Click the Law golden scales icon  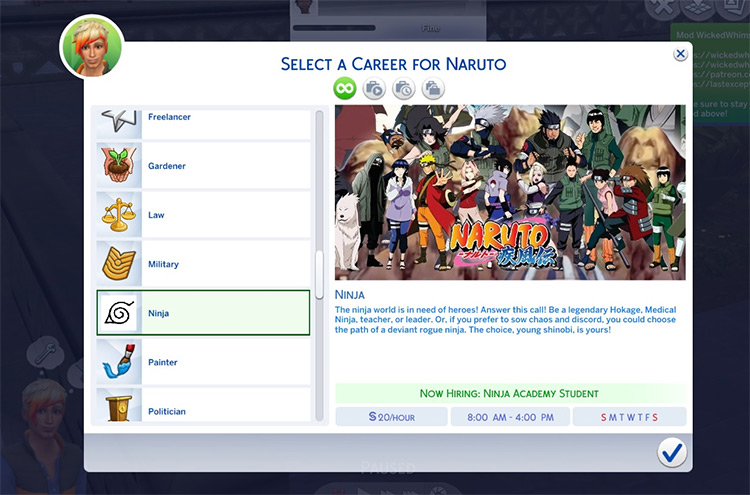click(x=119, y=215)
